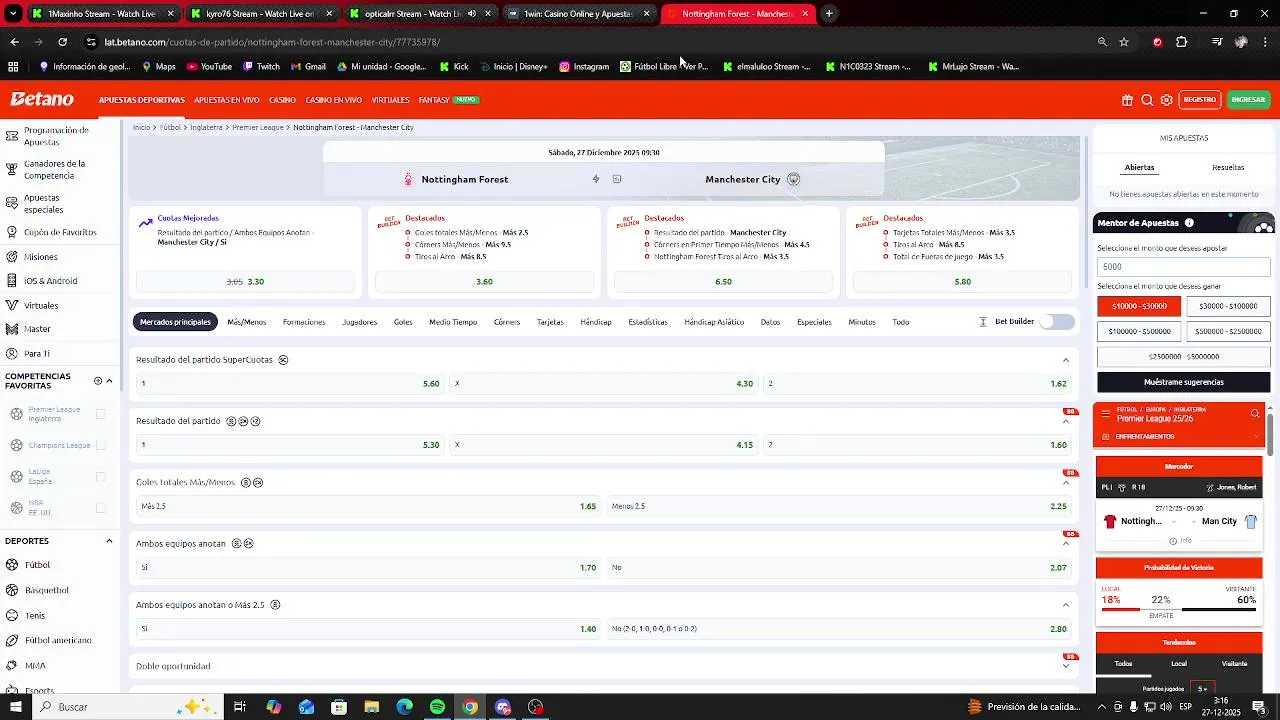
Task: Search within the Premier League 25/26 widget
Action: (x=1255, y=413)
